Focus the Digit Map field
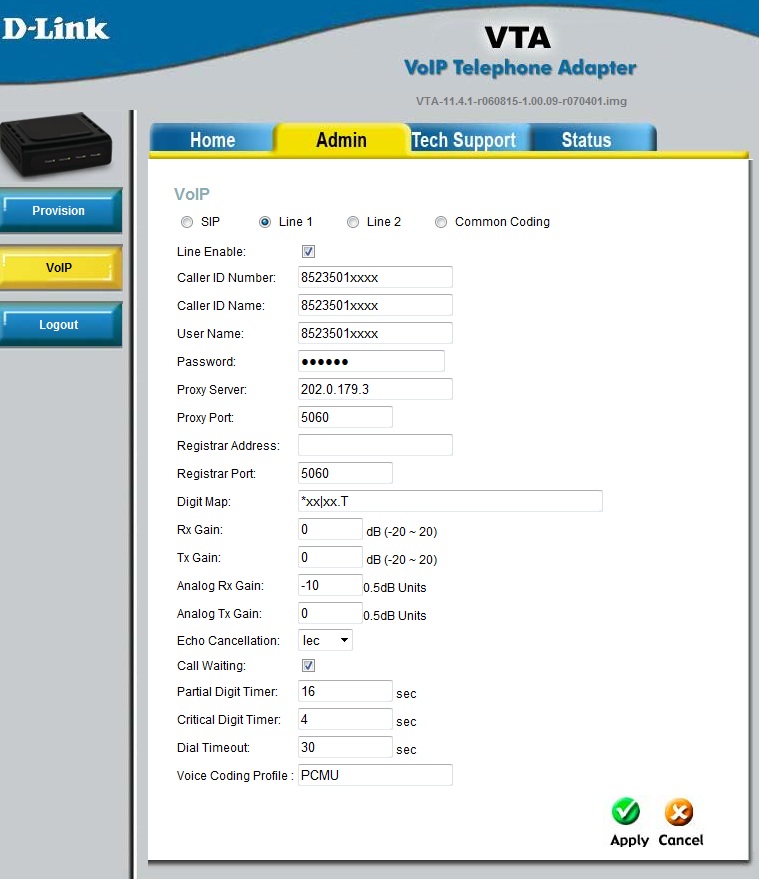Screen dimensions: 759x879 450,501
